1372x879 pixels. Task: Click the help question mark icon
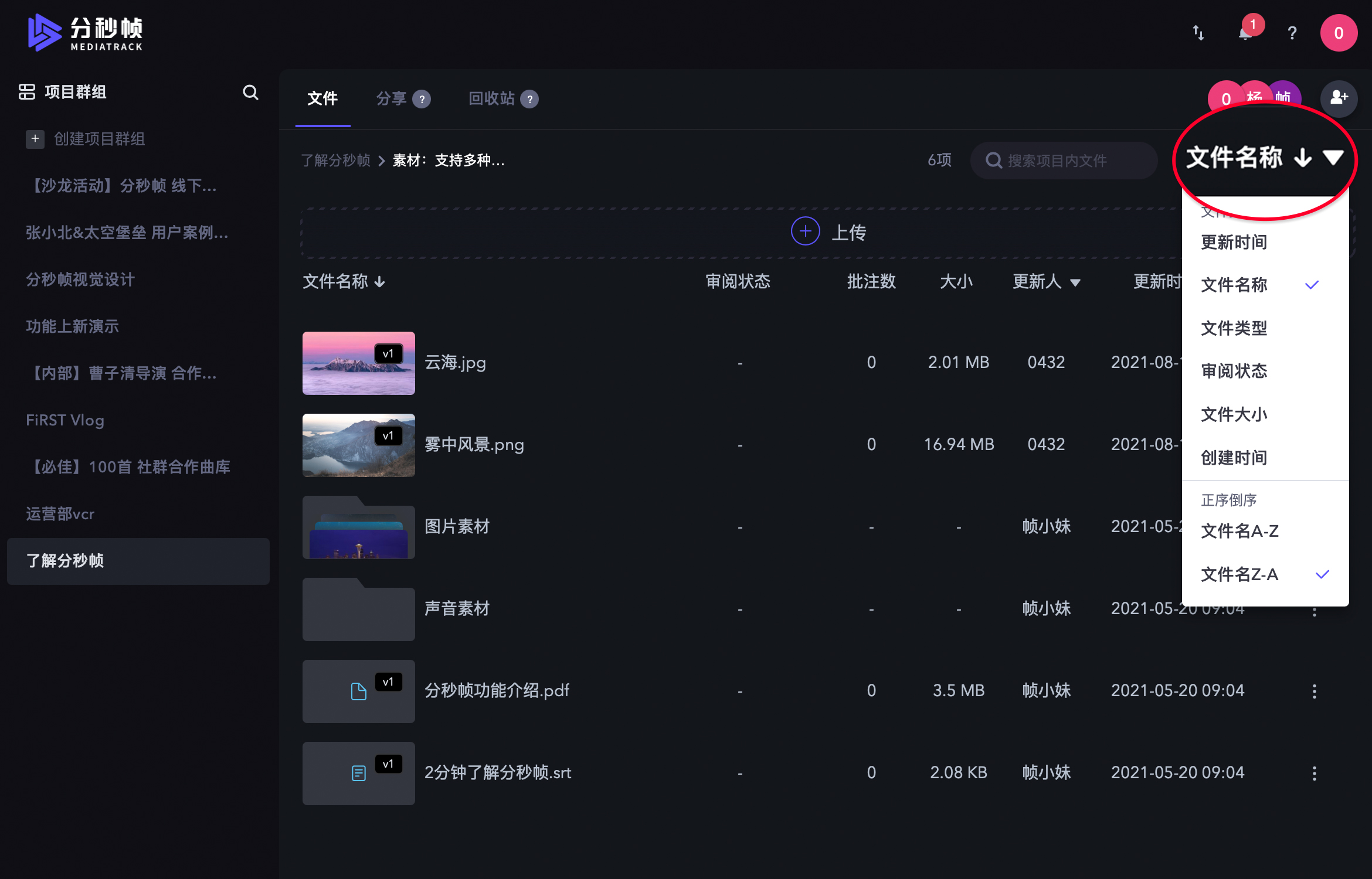(1292, 33)
